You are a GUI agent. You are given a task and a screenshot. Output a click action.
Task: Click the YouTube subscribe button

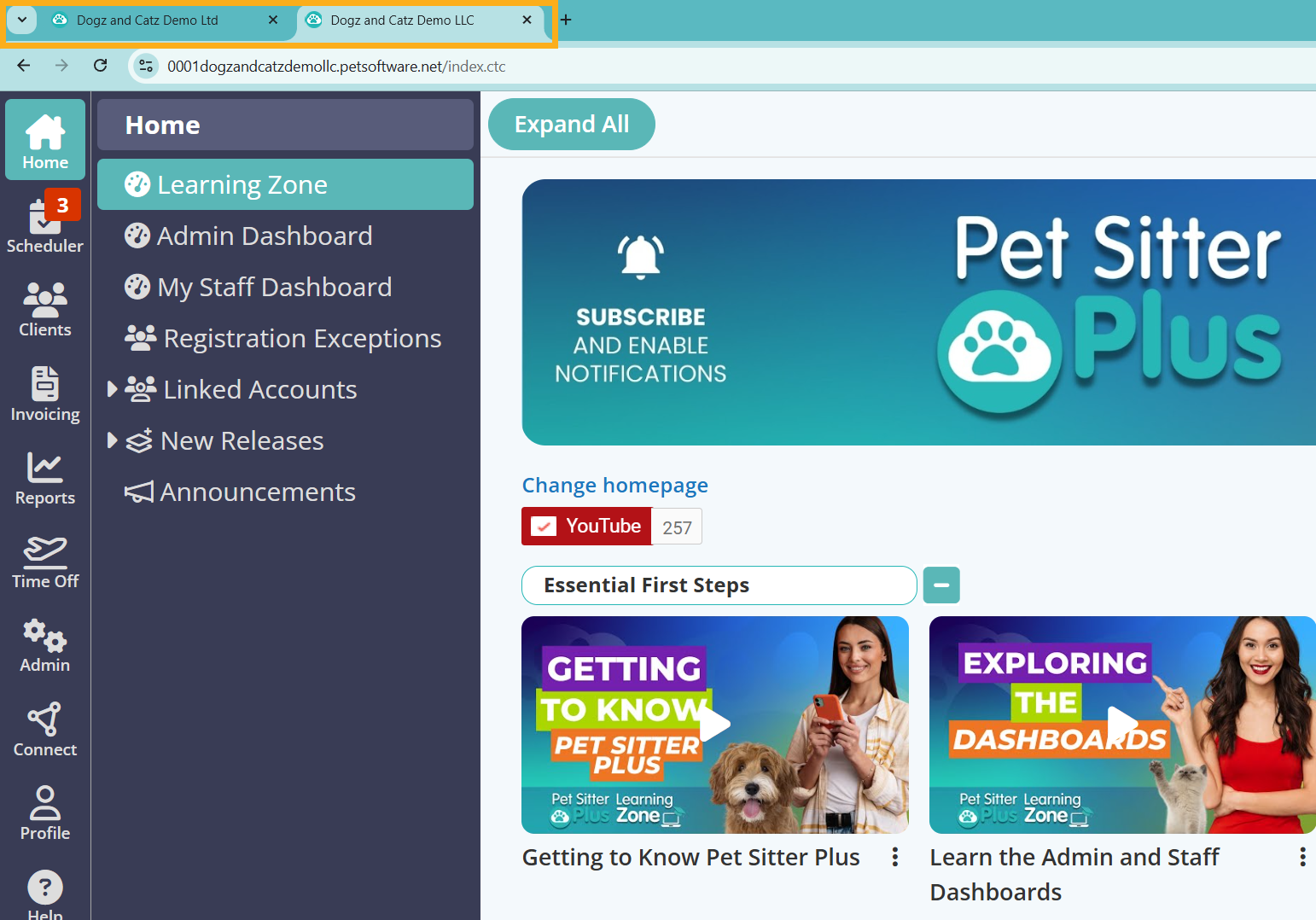pyautogui.click(x=585, y=526)
